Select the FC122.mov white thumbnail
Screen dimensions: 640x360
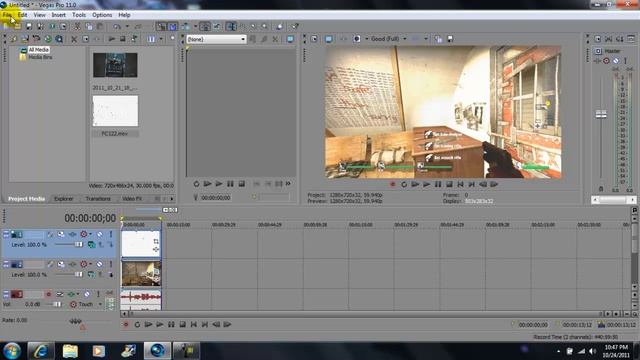115,111
